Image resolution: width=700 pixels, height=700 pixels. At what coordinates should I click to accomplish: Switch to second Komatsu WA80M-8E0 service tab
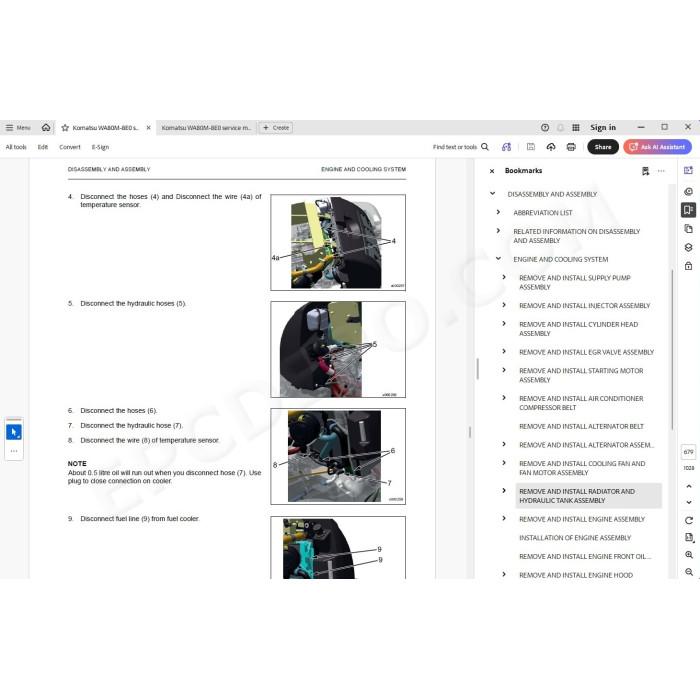[x=206, y=128]
